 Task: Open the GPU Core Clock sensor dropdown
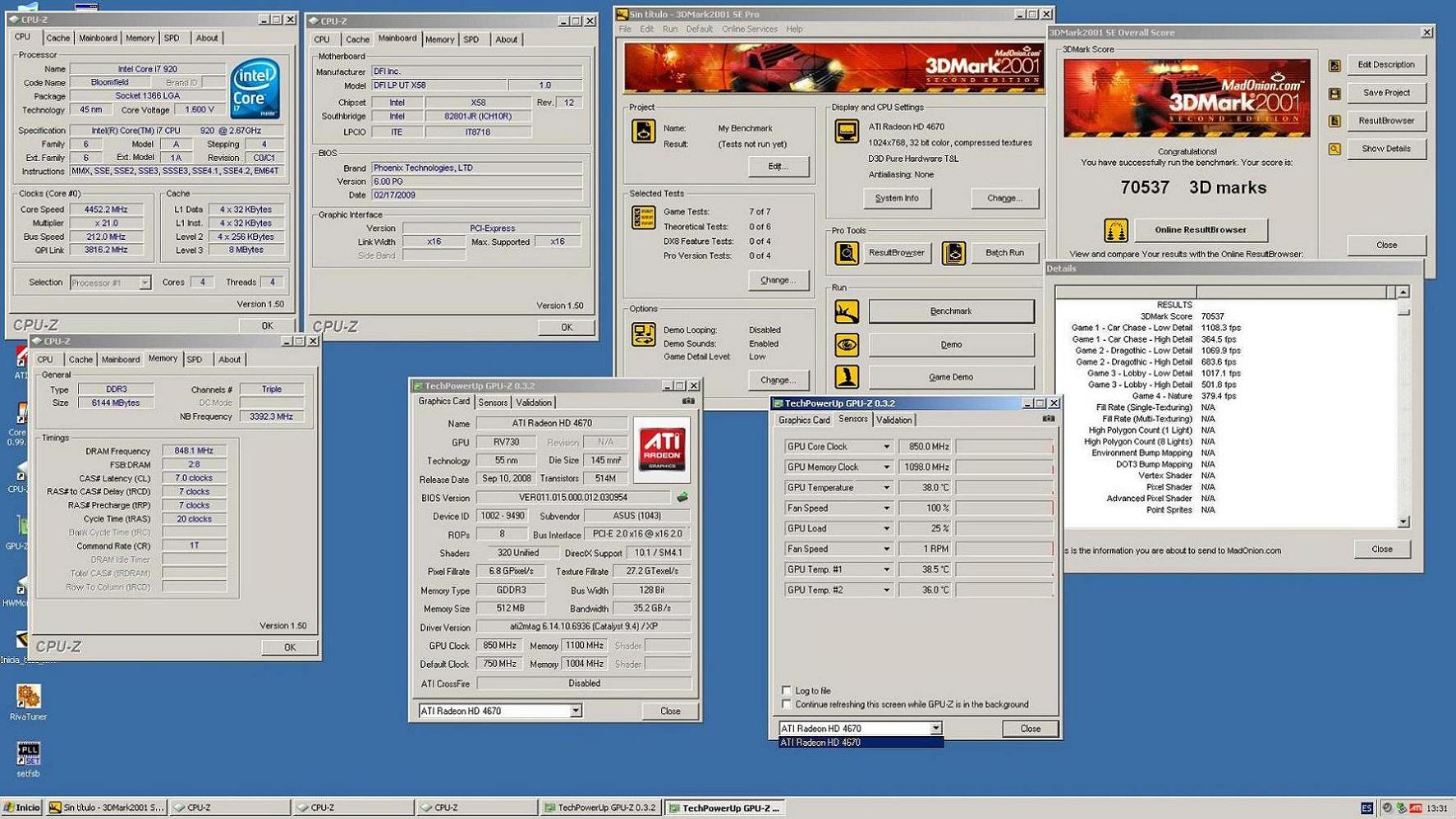point(886,447)
